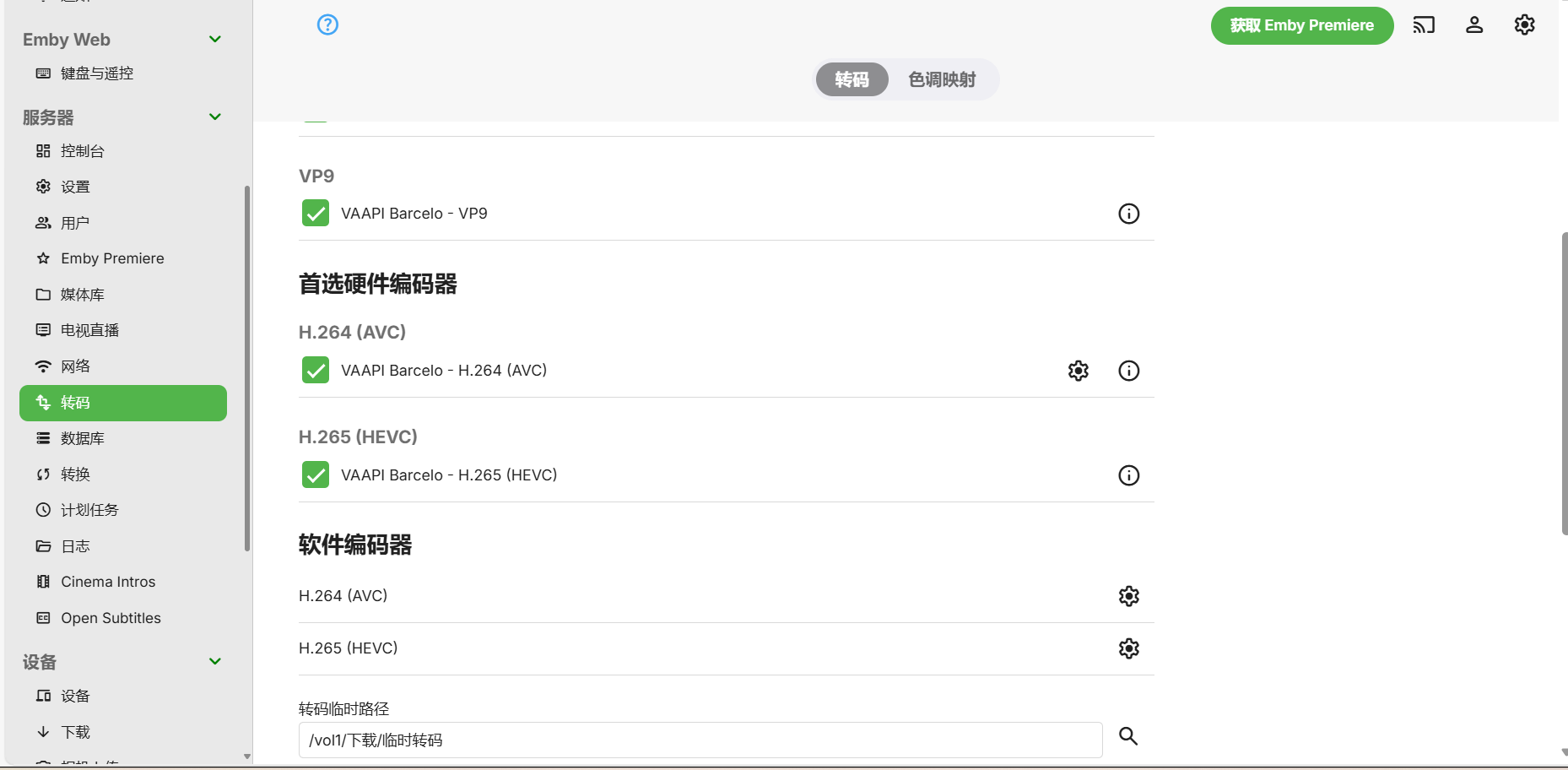Open software encoder H.265 (HEVC) settings gear
1568x770 pixels.
1128,648
